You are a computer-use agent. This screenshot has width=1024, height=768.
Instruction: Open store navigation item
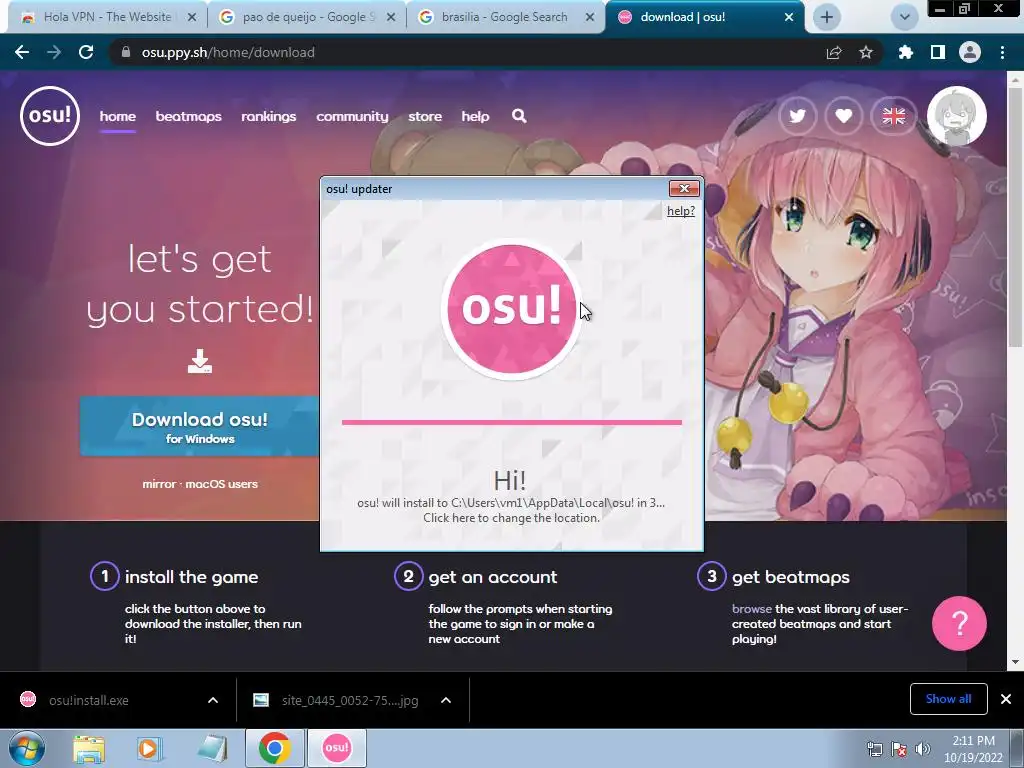pyautogui.click(x=425, y=116)
